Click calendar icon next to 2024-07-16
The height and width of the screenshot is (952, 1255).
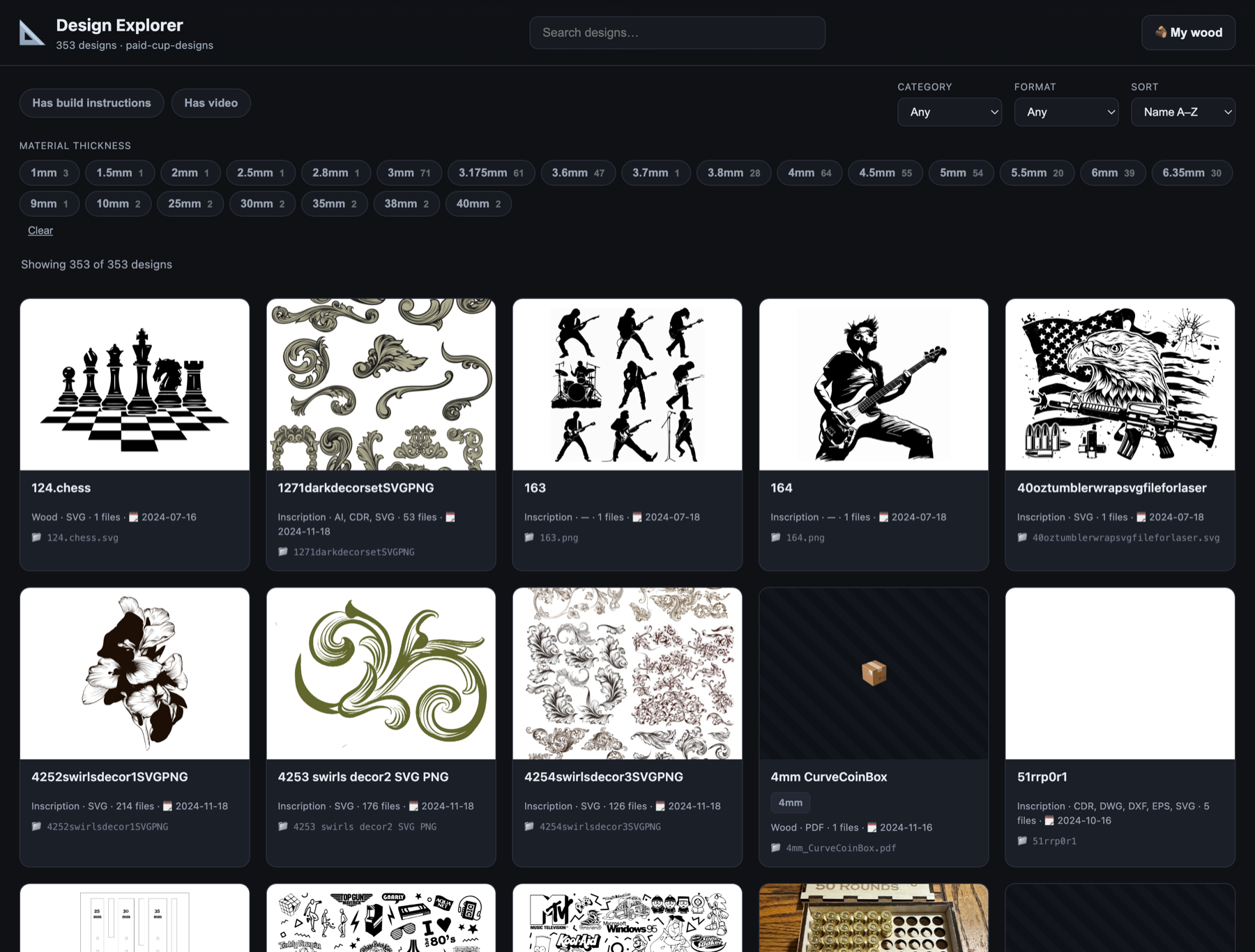[x=133, y=517]
